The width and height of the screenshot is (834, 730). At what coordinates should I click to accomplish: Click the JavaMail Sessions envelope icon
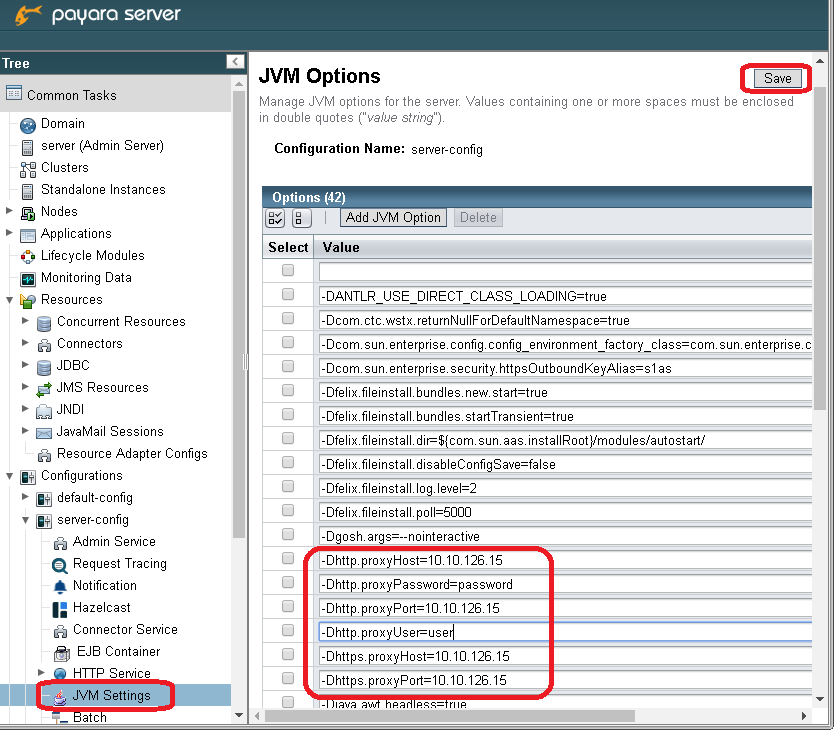pyautogui.click(x=44, y=433)
